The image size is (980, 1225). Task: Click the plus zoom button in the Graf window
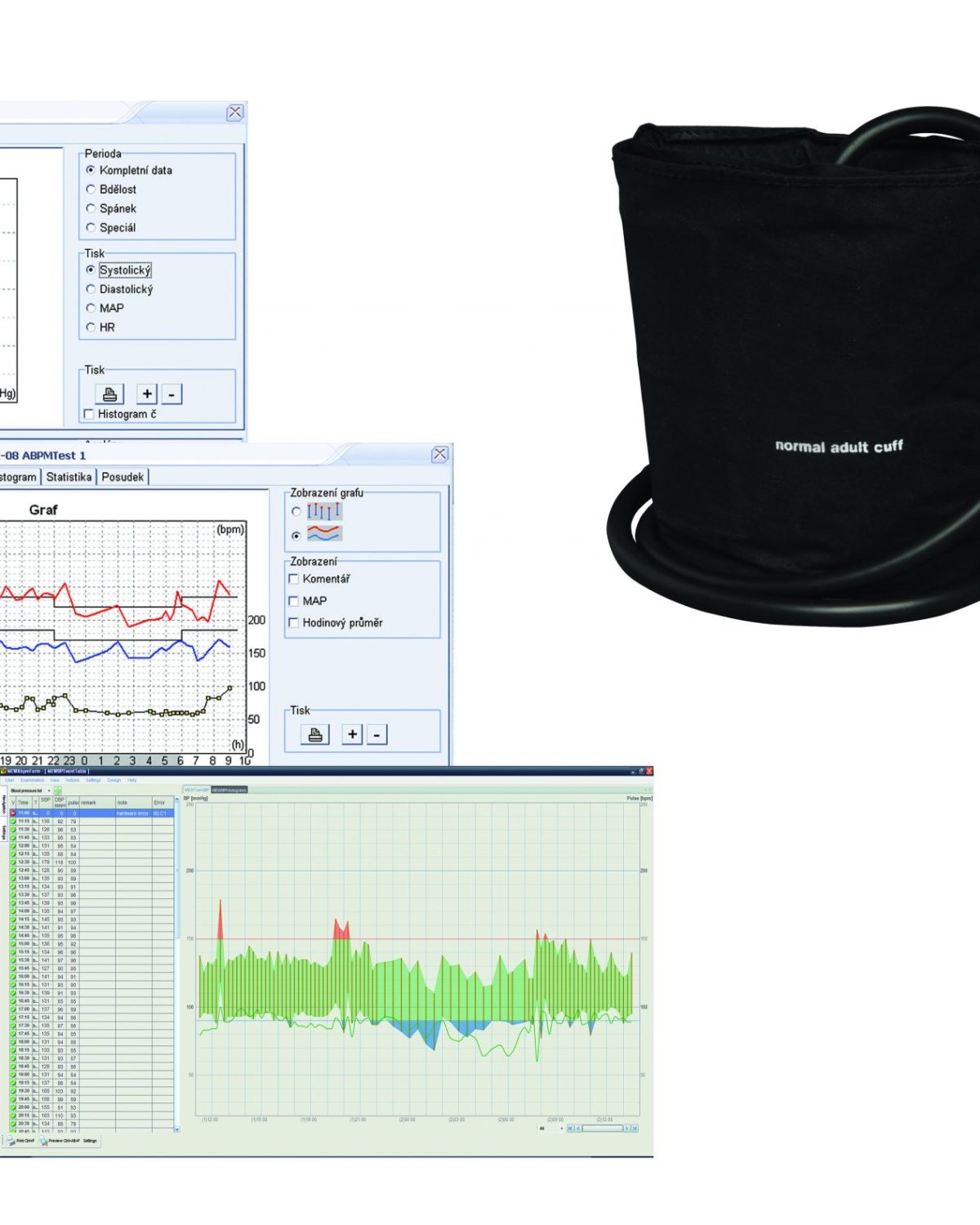click(x=352, y=734)
